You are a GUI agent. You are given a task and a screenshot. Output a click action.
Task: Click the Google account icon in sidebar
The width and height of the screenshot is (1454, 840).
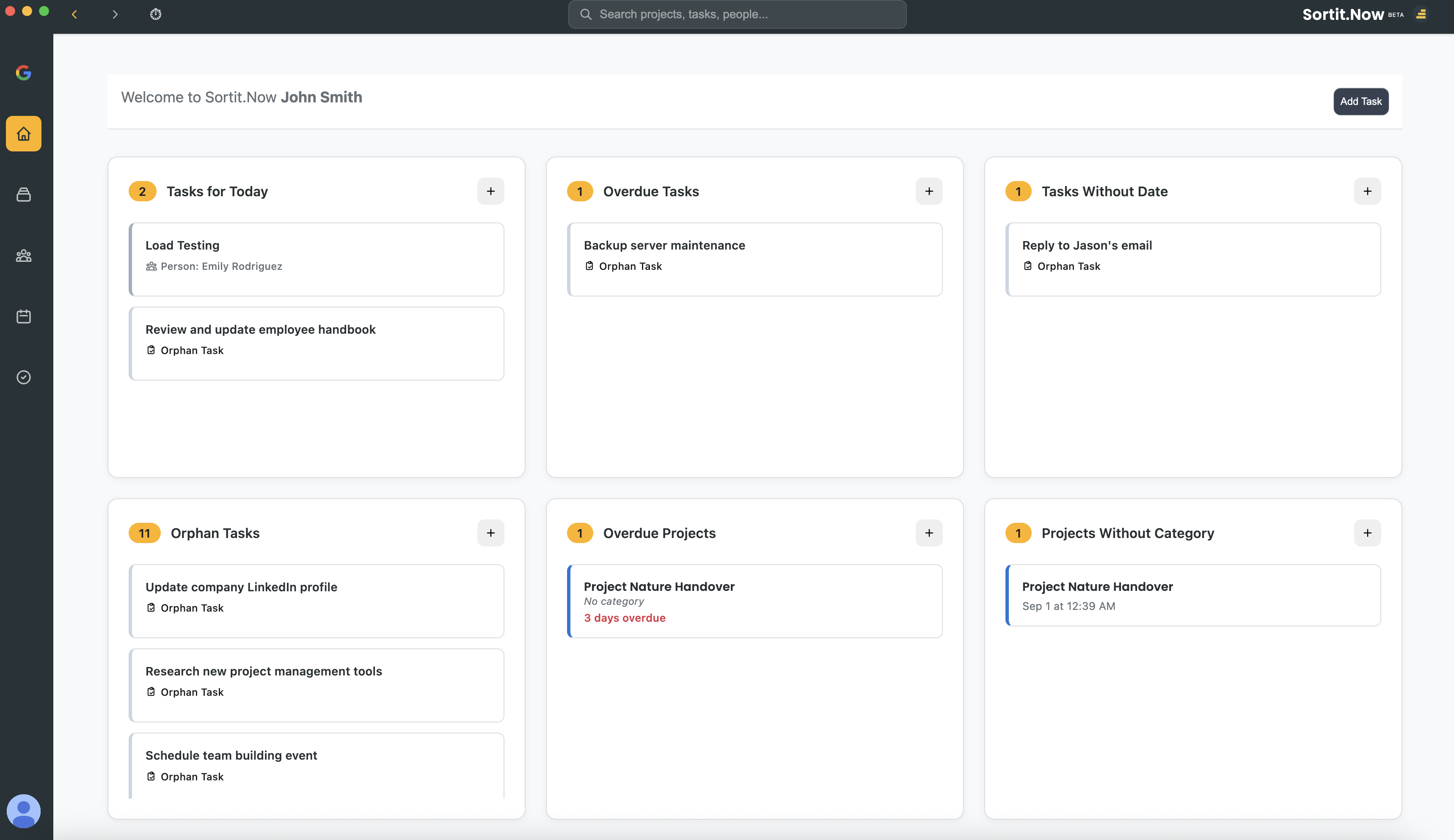[24, 73]
